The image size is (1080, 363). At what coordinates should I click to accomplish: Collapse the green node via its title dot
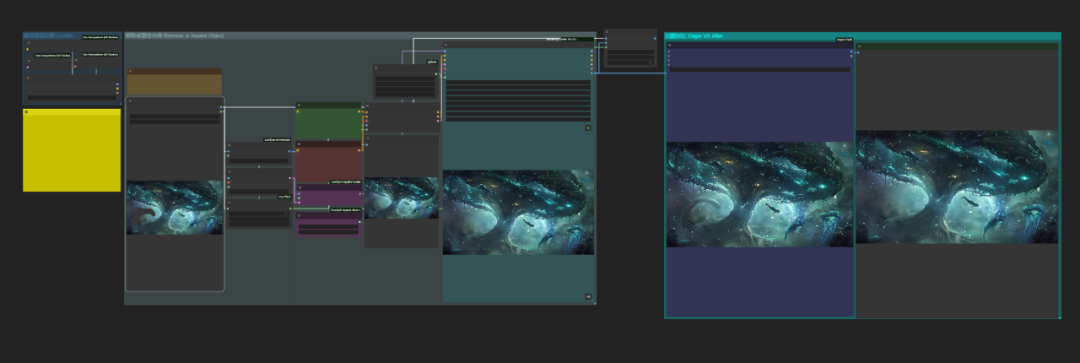299,105
